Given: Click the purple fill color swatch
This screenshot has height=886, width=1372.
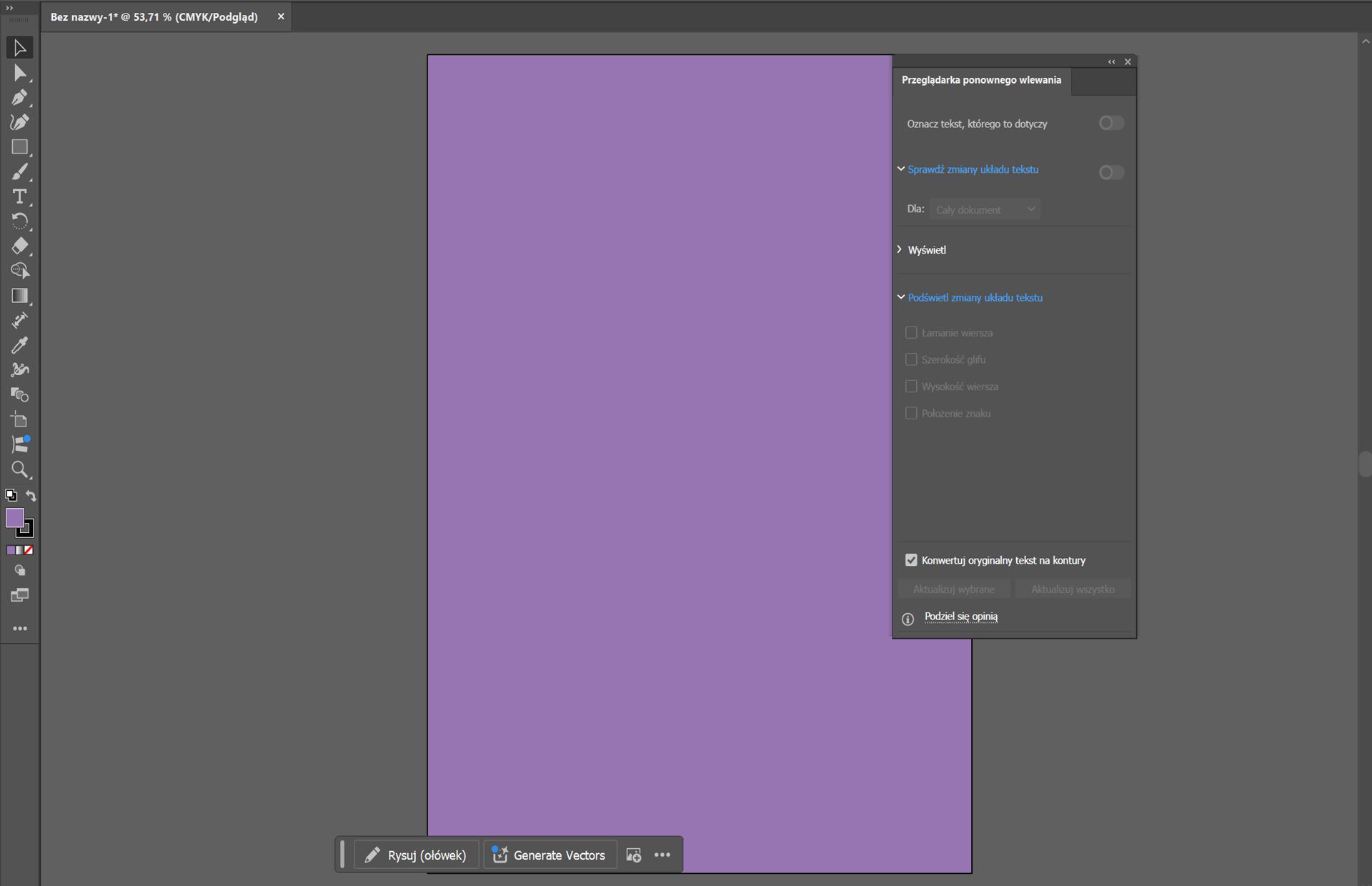Looking at the screenshot, I should (x=14, y=518).
